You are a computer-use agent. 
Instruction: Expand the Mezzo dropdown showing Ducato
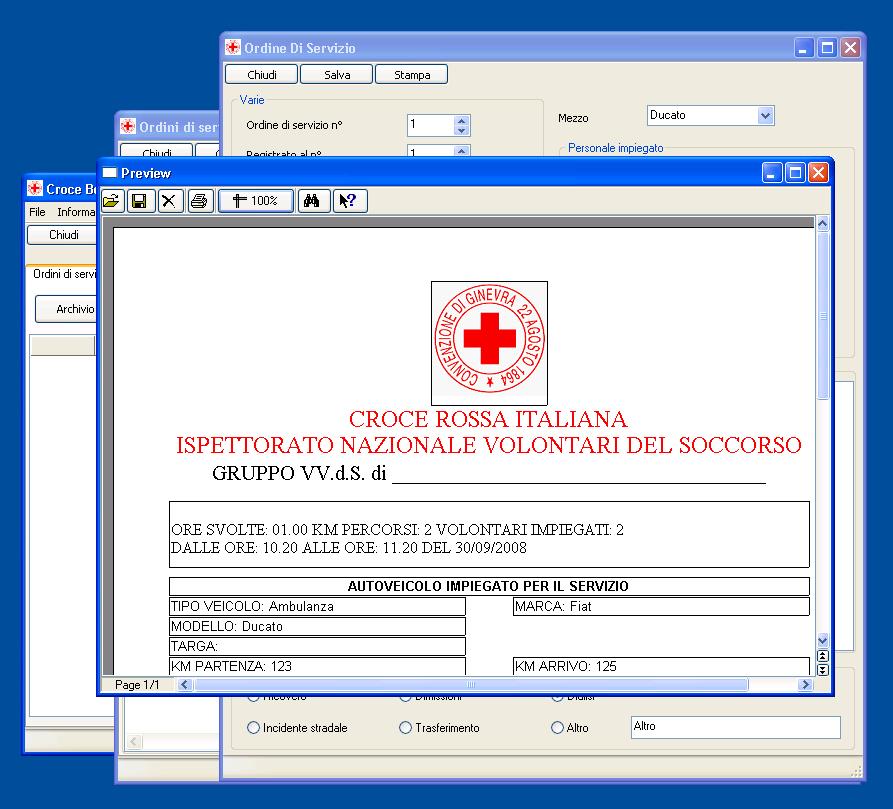[765, 116]
